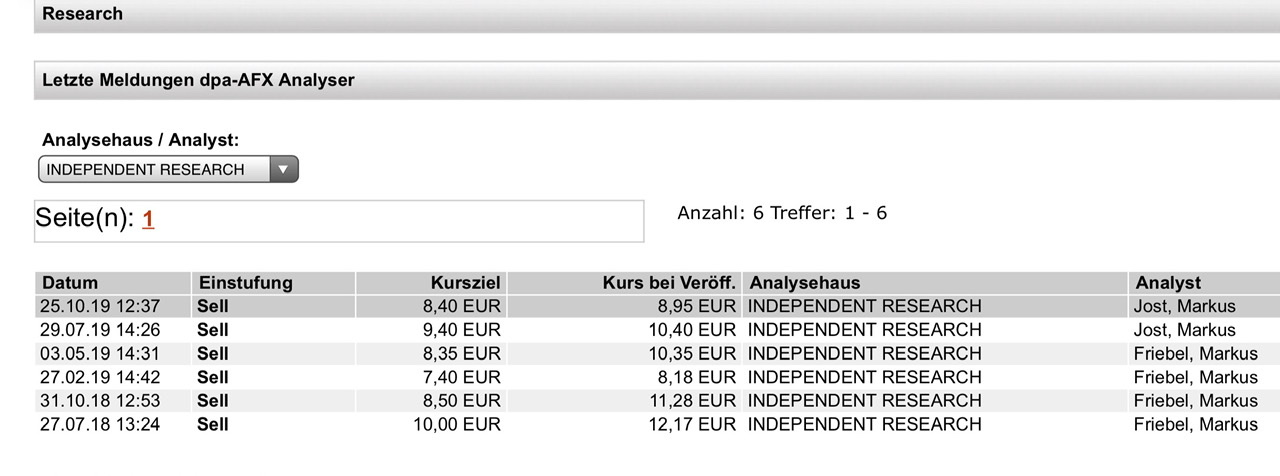This screenshot has width=1280, height=476.
Task: Open the 03.05.19 14:31 report entry
Action: click(101, 354)
